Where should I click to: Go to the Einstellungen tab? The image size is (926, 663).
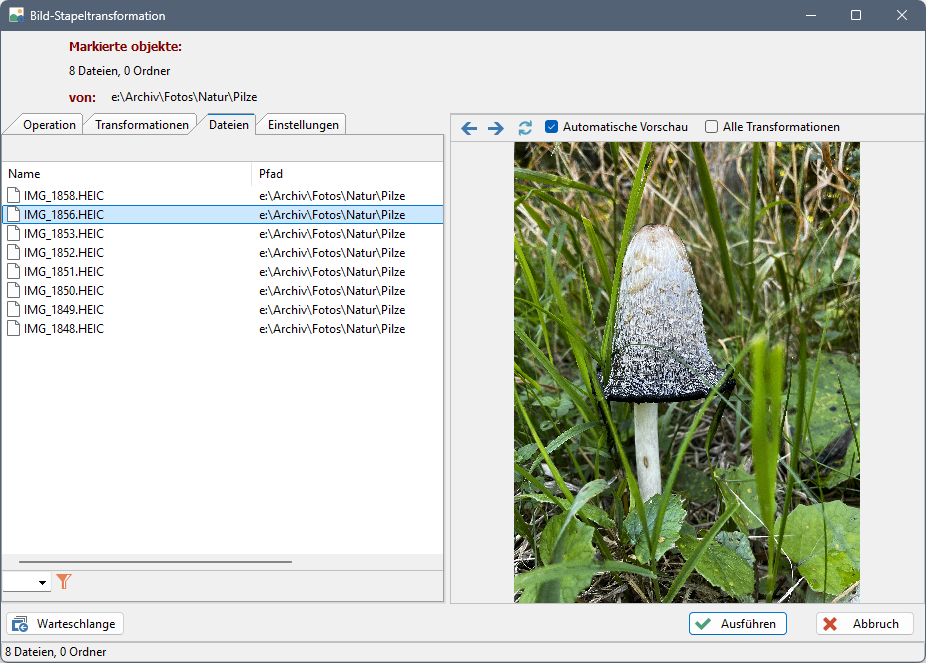click(305, 125)
